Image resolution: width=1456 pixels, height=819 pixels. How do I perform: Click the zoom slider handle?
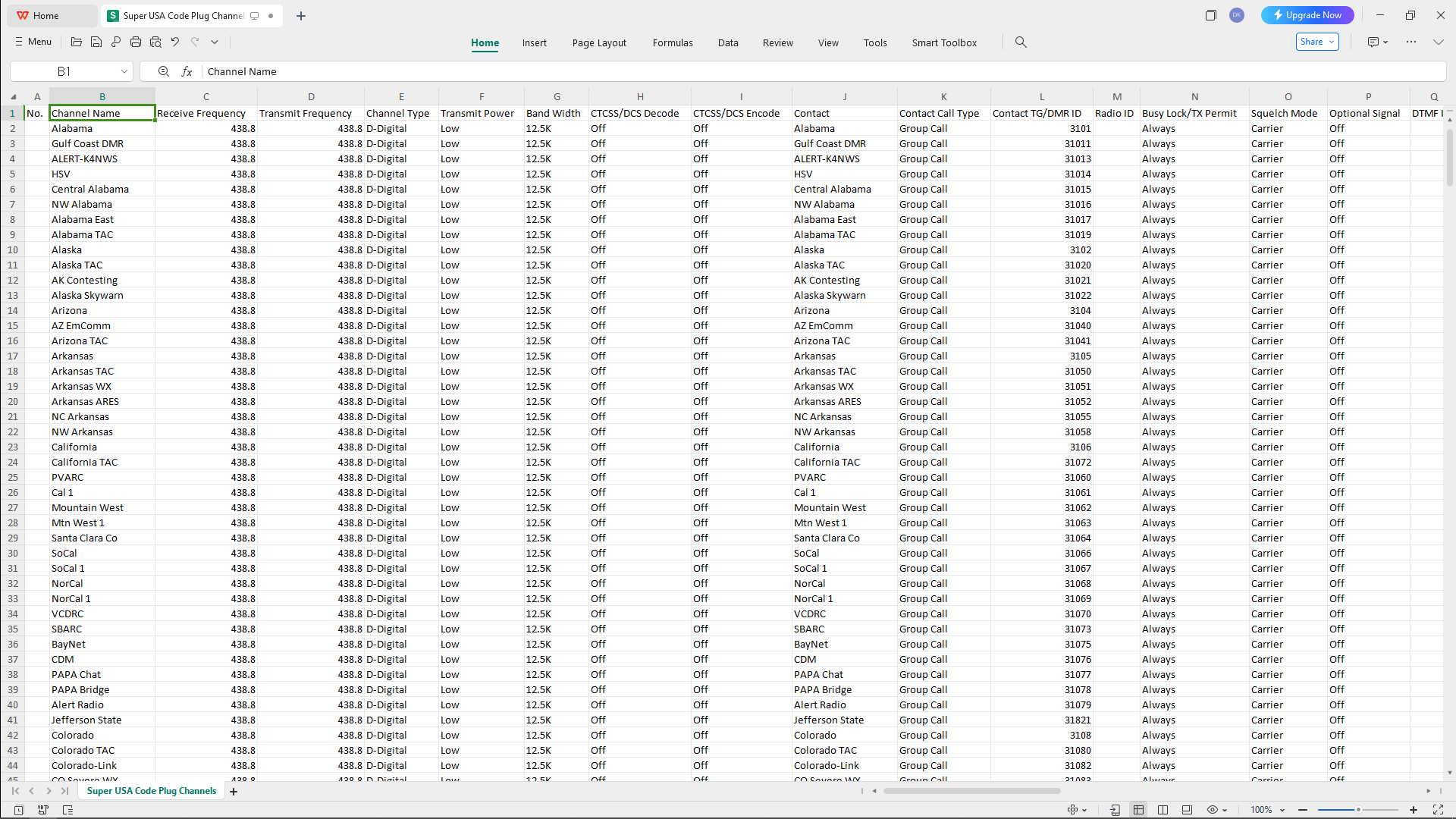click(x=1358, y=810)
